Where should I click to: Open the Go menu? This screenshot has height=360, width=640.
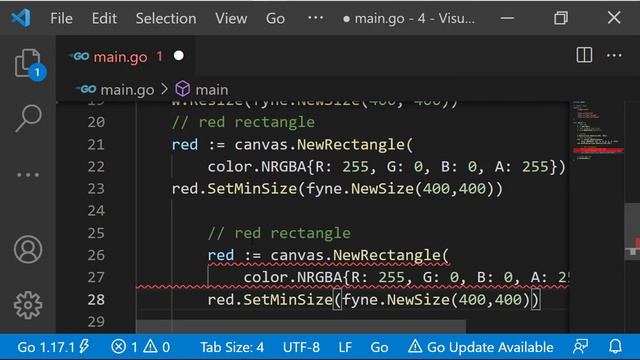276,18
